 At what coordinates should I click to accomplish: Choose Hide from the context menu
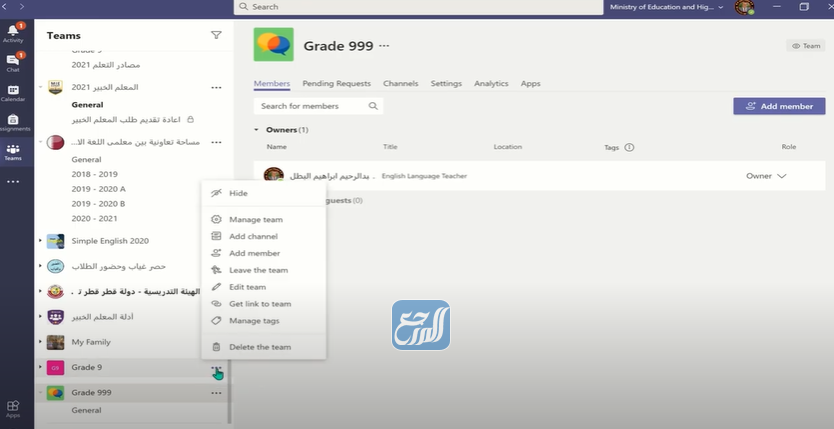pos(263,193)
